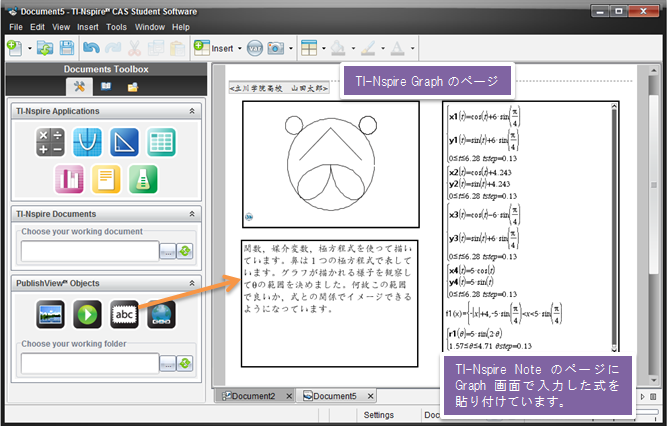Click the screen capture camera icon
The width and height of the screenshot is (667, 427).
point(276,48)
